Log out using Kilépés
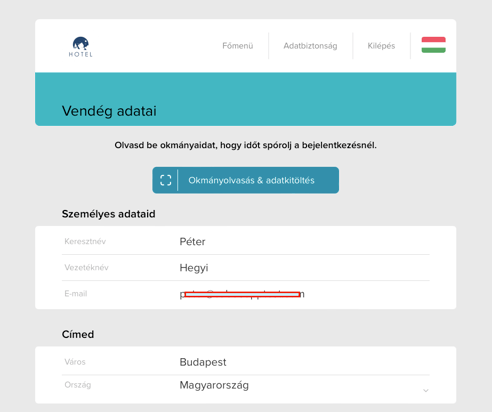The height and width of the screenshot is (412, 492). [x=381, y=46]
